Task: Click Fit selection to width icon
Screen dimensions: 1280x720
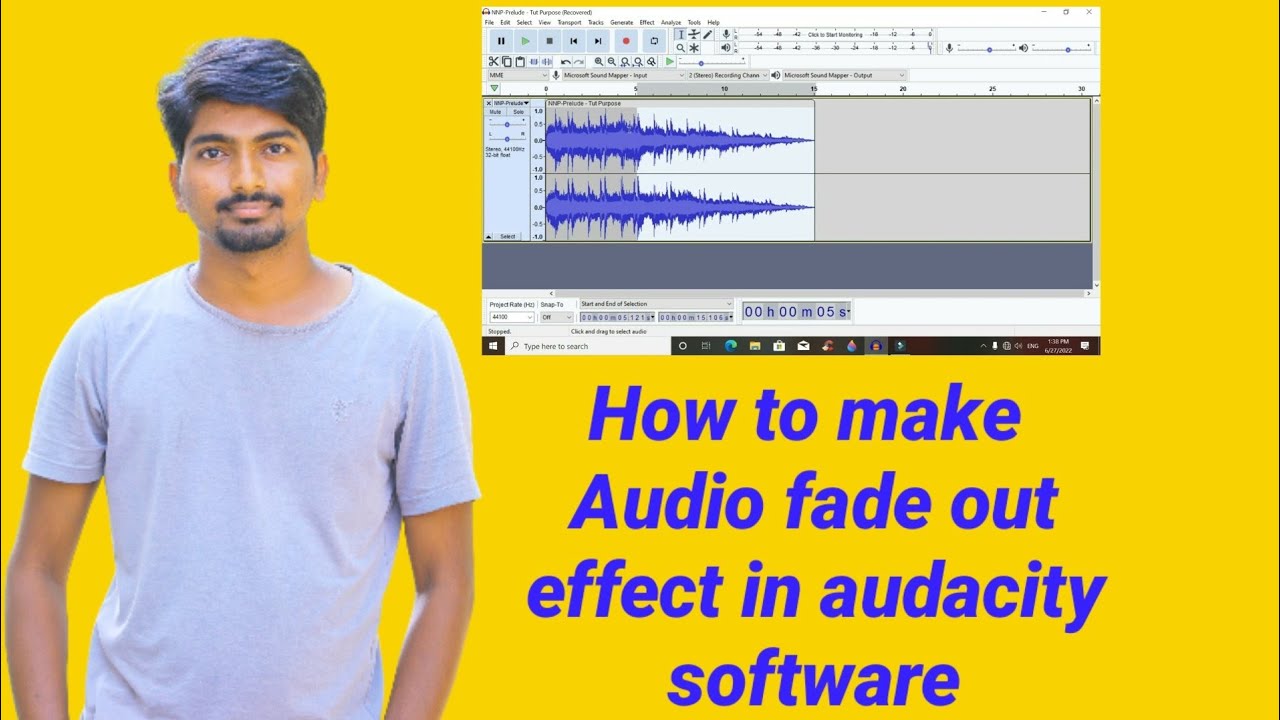Action: [625, 62]
